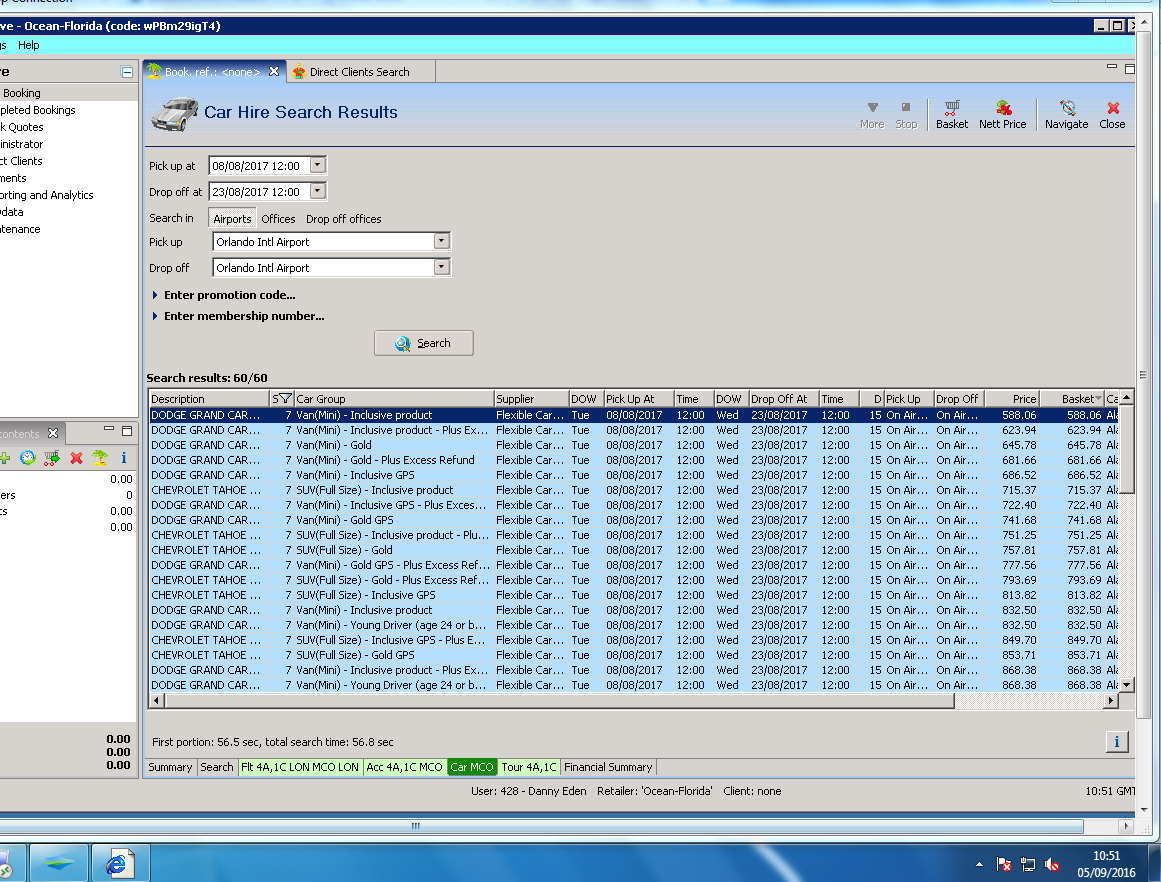The image size is (1161, 882).
Task: Switch to the Financial Summary tab
Action: pos(608,767)
